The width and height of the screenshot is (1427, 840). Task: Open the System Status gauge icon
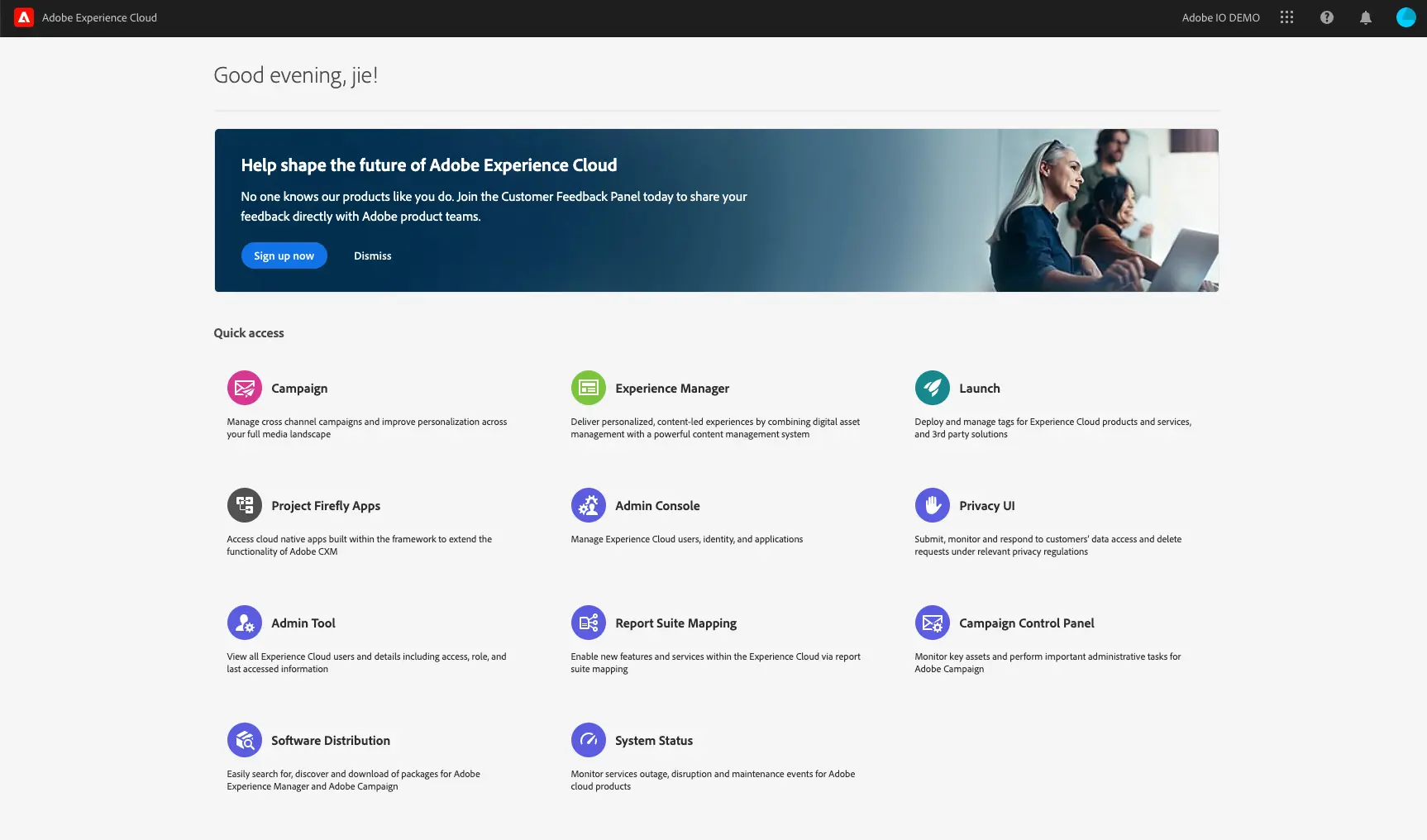(x=588, y=740)
